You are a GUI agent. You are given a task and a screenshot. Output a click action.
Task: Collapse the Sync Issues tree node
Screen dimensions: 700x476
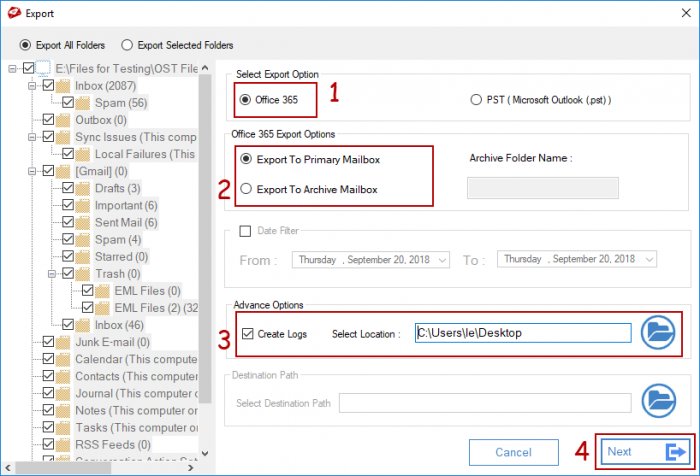[x=32, y=137]
